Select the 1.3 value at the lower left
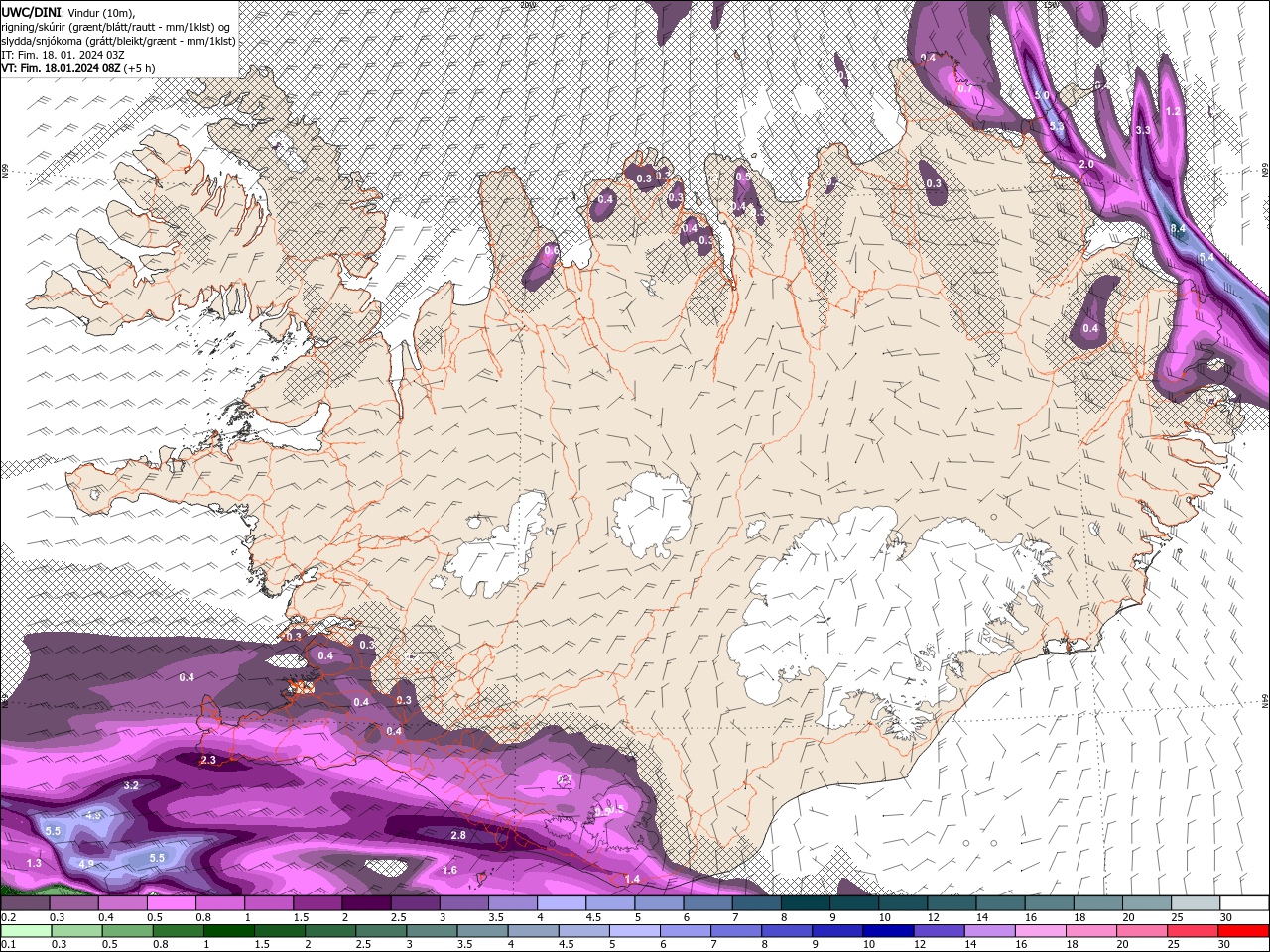 point(34,864)
